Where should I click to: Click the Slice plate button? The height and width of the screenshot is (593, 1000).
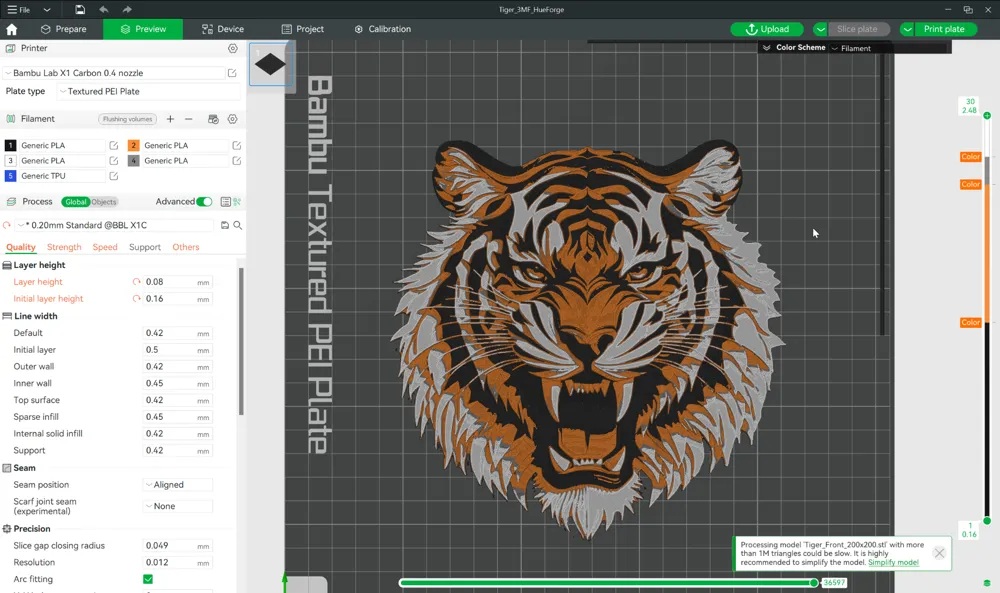tap(858, 29)
